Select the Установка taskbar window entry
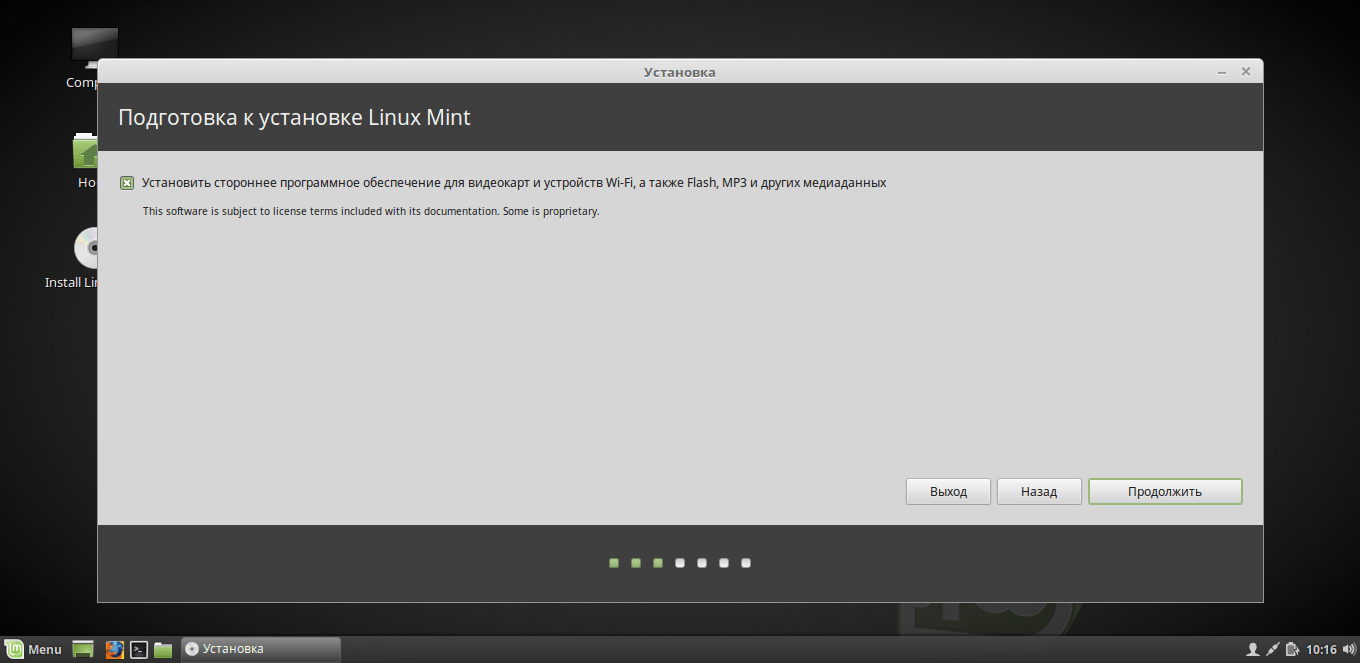The height and width of the screenshot is (663, 1360). [260, 649]
